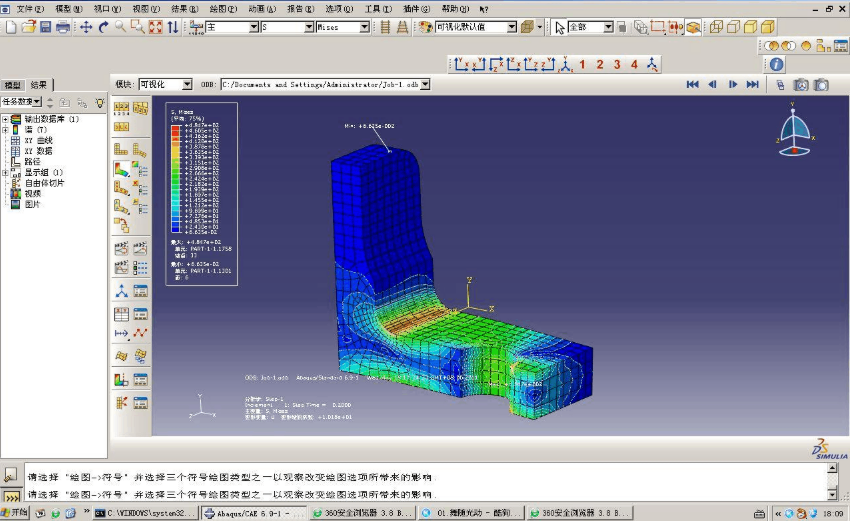850x521 pixels.
Task: Expand the 输出数据库 (1) tree node
Action: [5, 119]
